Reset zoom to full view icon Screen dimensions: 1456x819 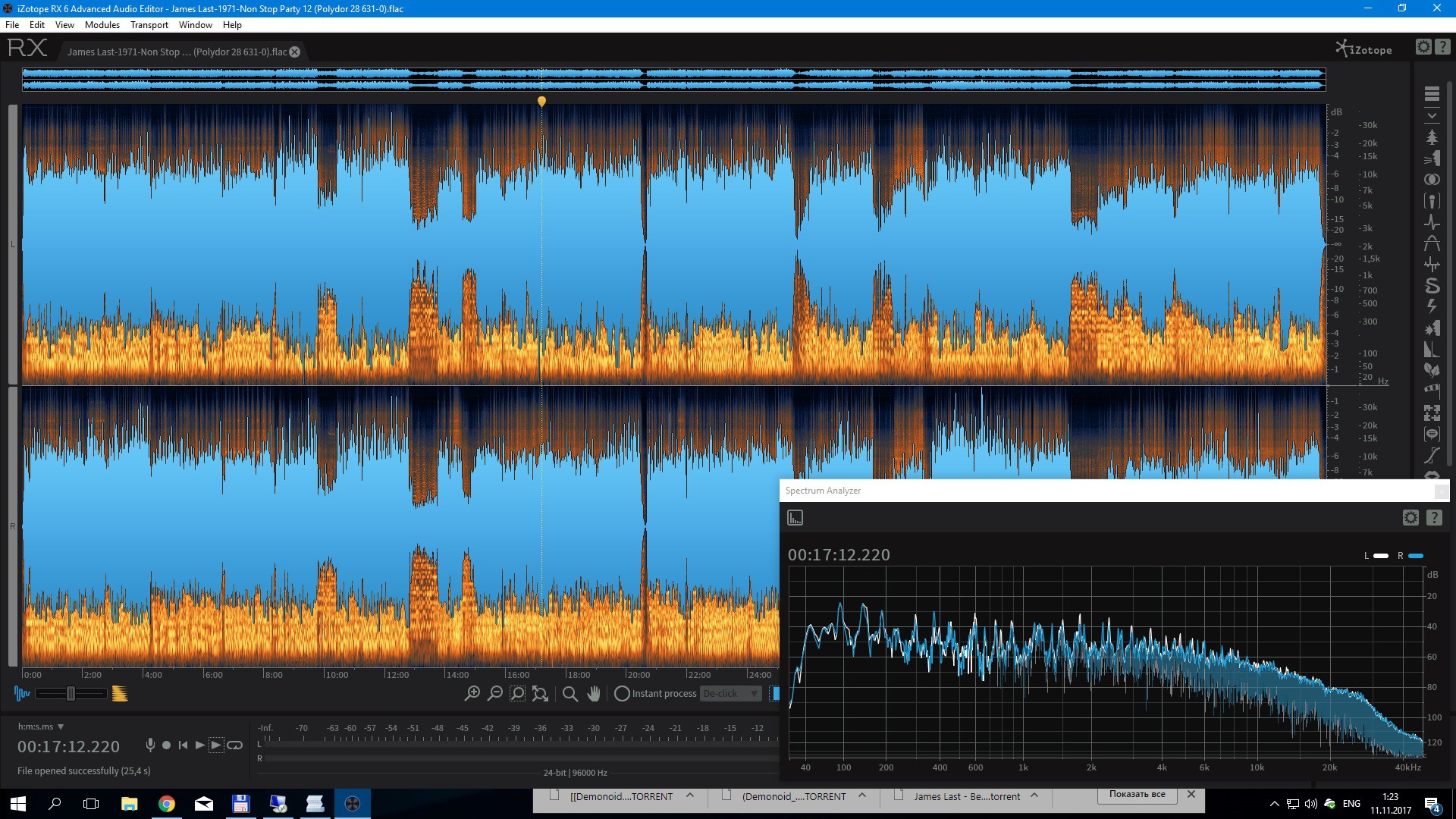[540, 693]
